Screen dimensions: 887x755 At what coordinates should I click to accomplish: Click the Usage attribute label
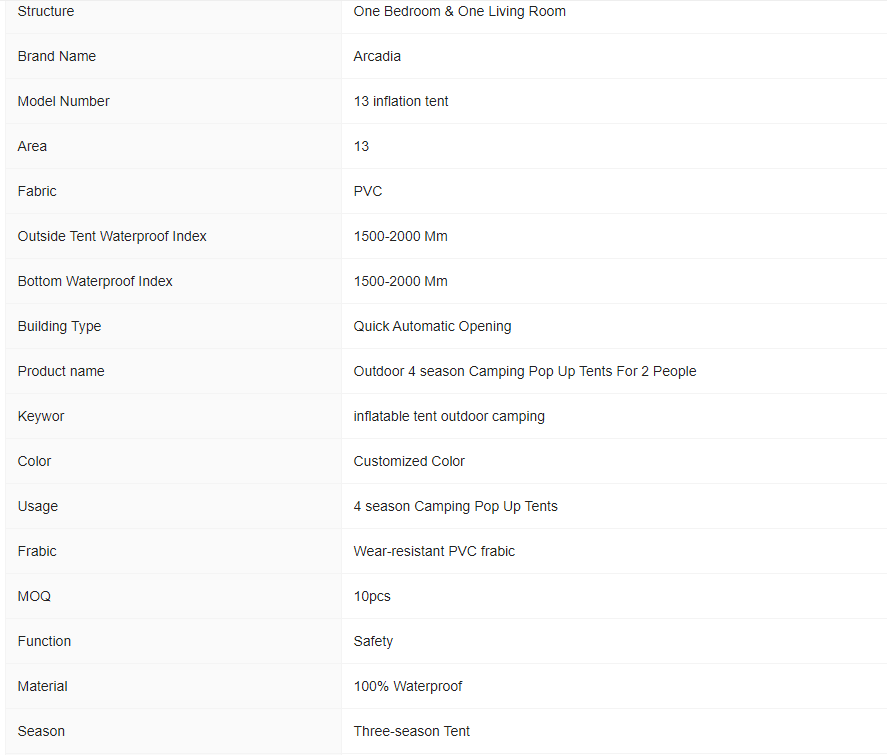pos(38,506)
